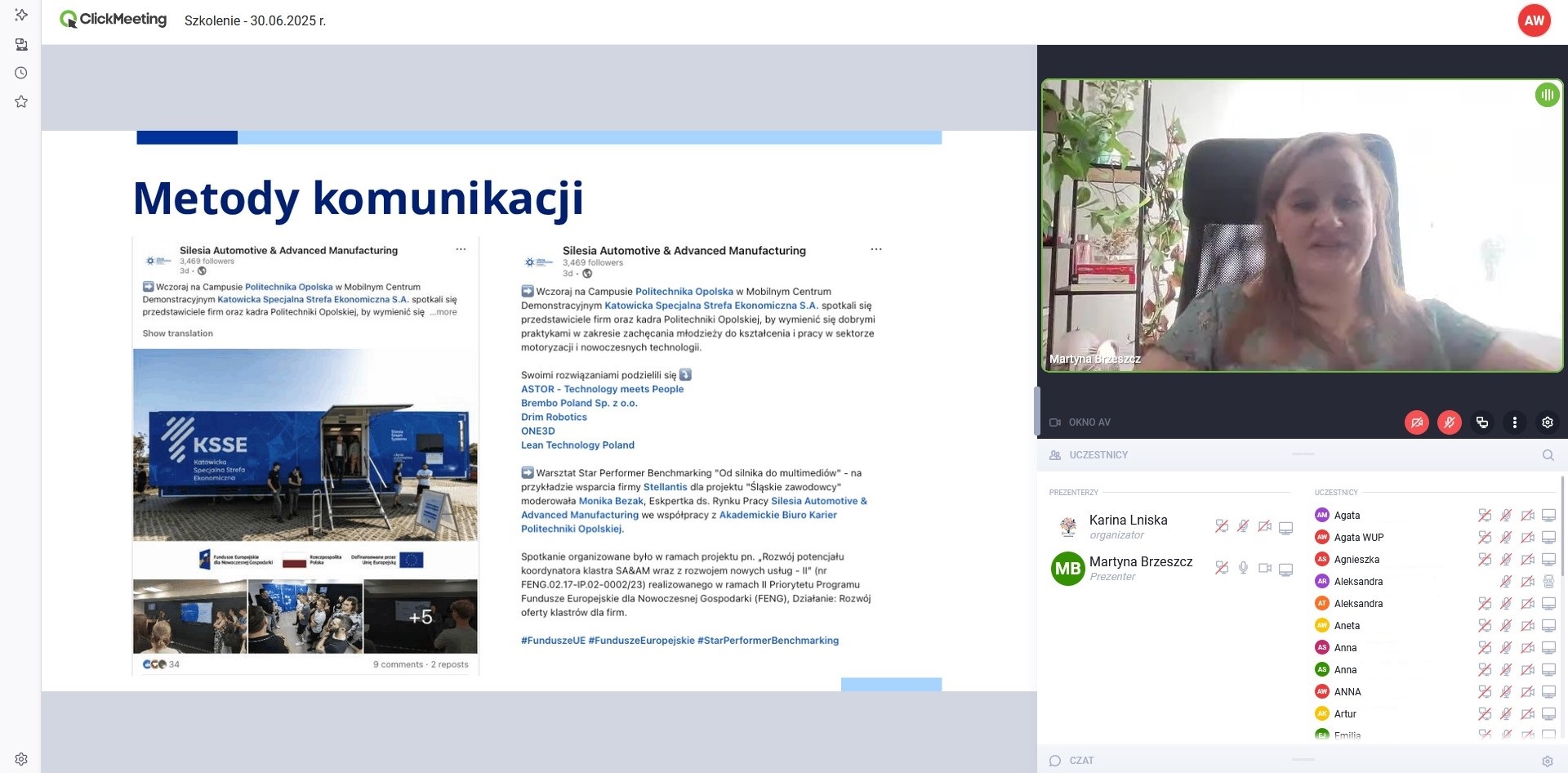Click Karina Lniska's monitor device icon

pyautogui.click(x=1286, y=528)
